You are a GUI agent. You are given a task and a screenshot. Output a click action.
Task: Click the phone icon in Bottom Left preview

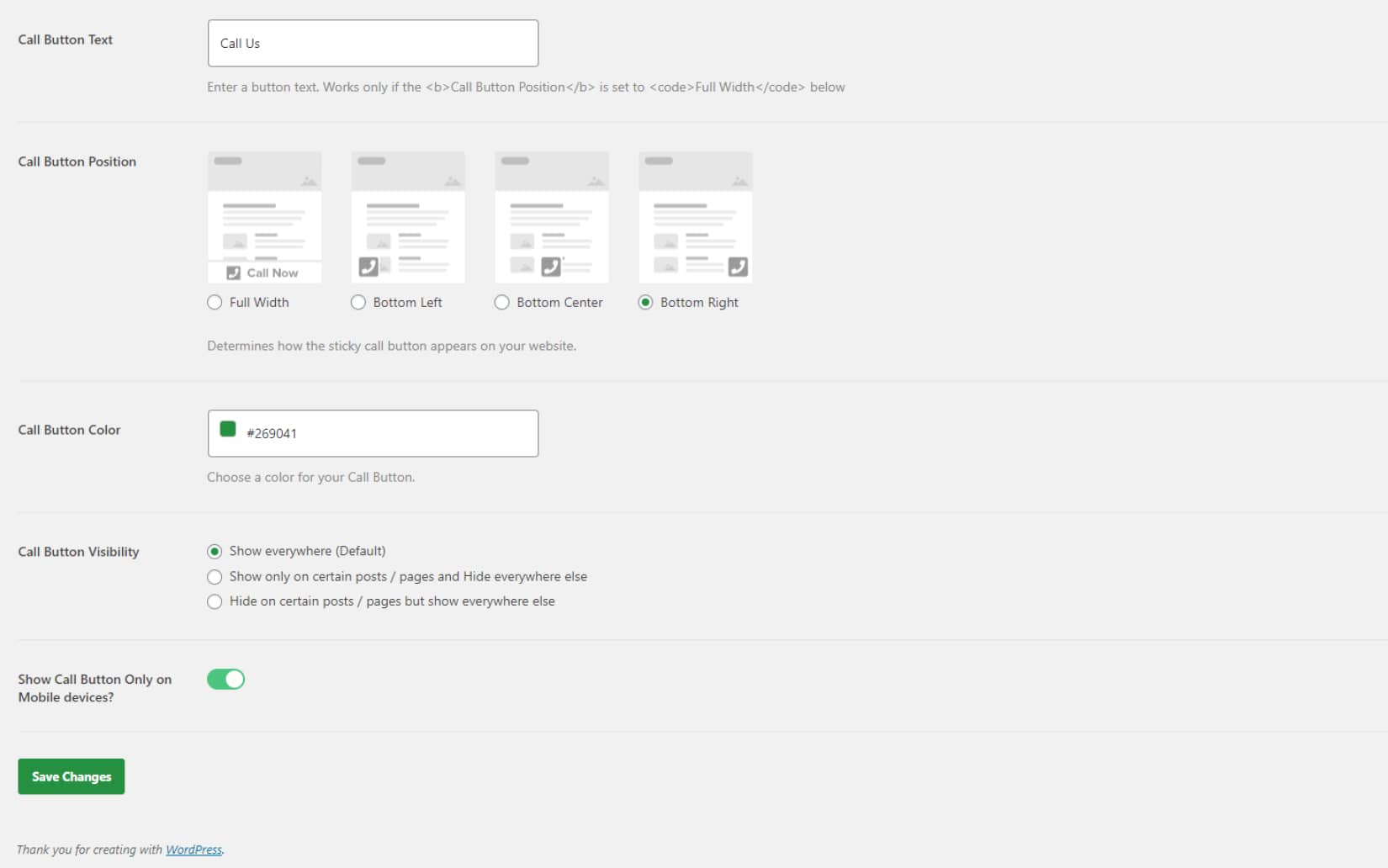pos(368,267)
